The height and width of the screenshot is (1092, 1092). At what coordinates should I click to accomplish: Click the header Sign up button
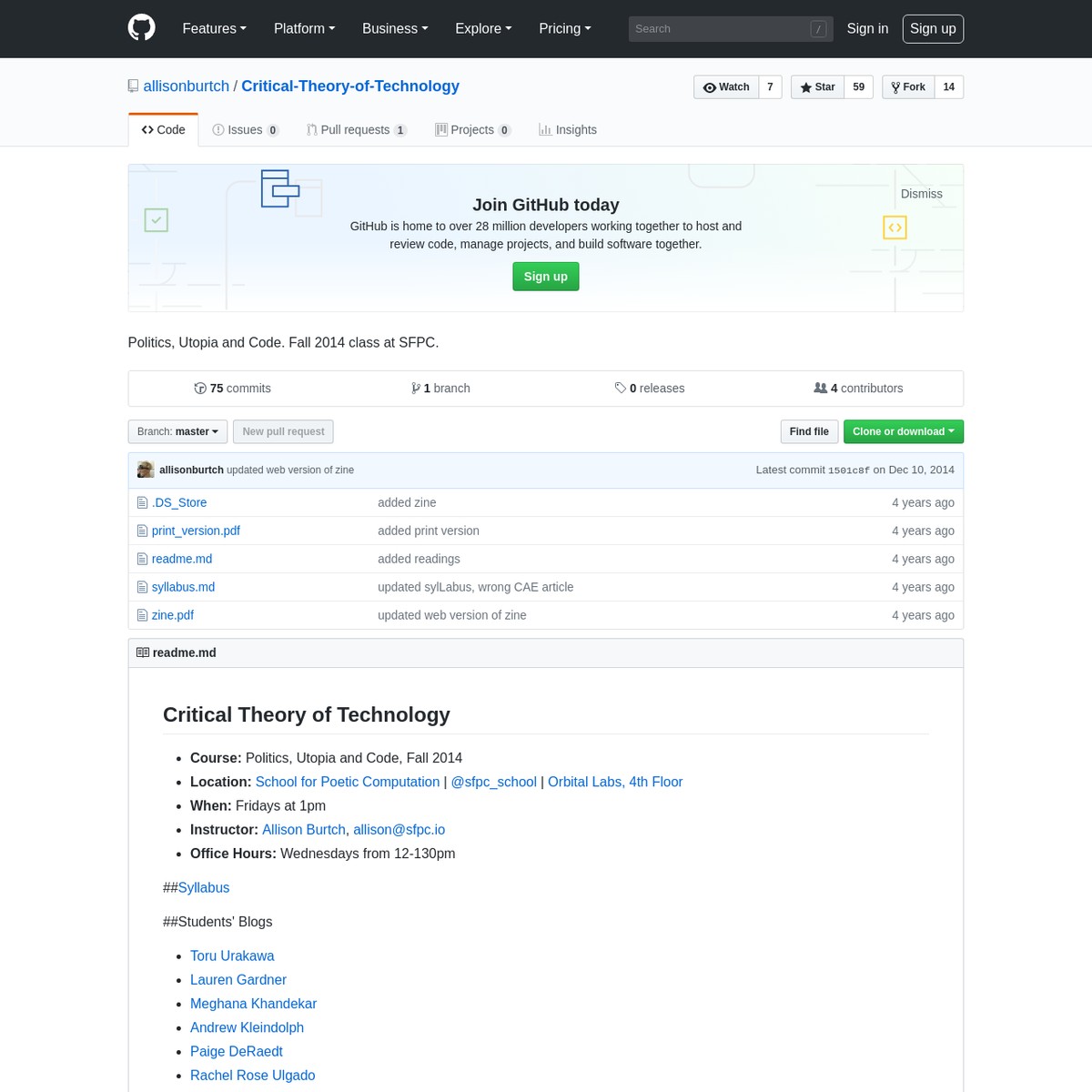point(933,28)
